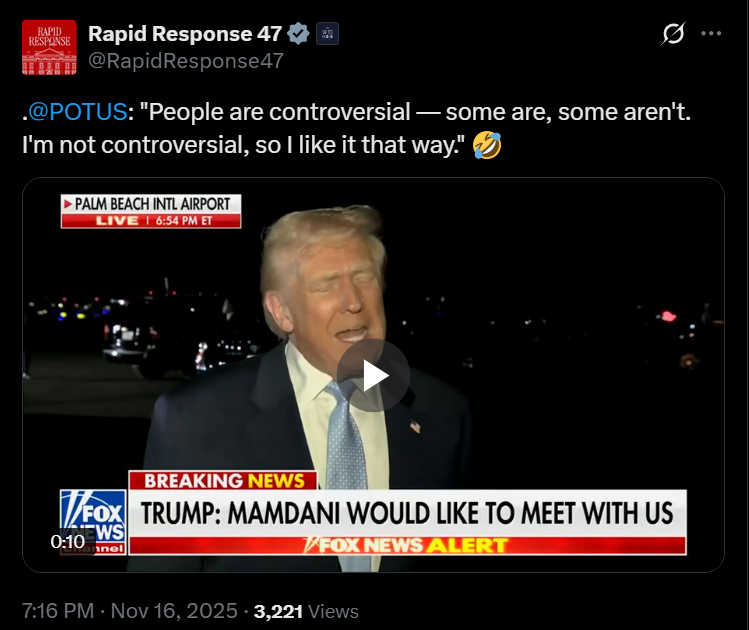
Task: Open the 7:16 PM post timestamp
Action: point(57,611)
